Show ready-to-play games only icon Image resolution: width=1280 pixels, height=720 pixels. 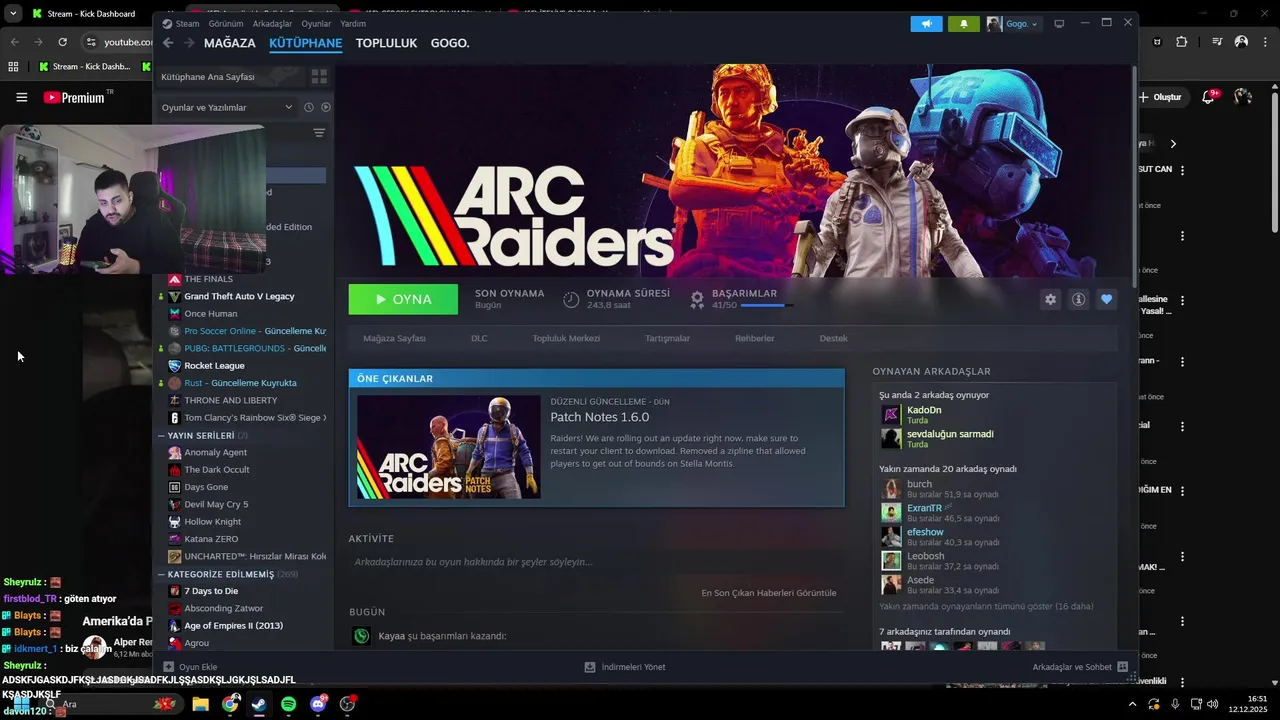(x=325, y=107)
